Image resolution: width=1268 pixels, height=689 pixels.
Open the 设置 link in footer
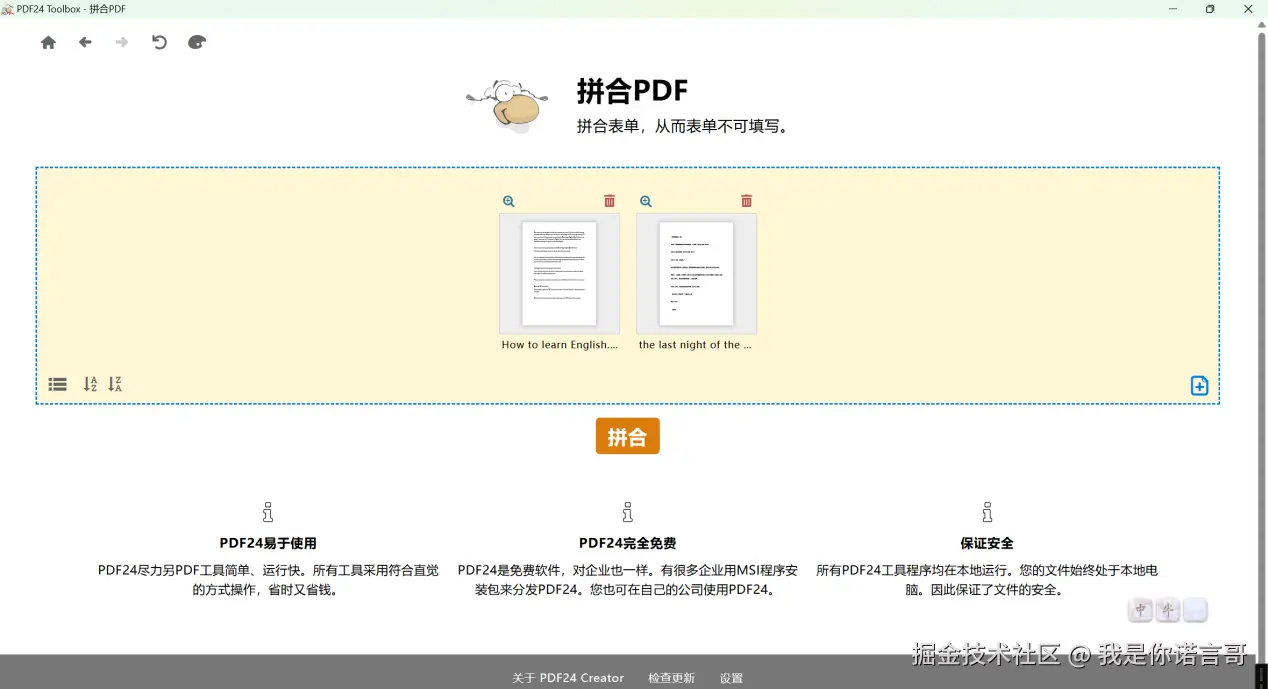pos(731,678)
